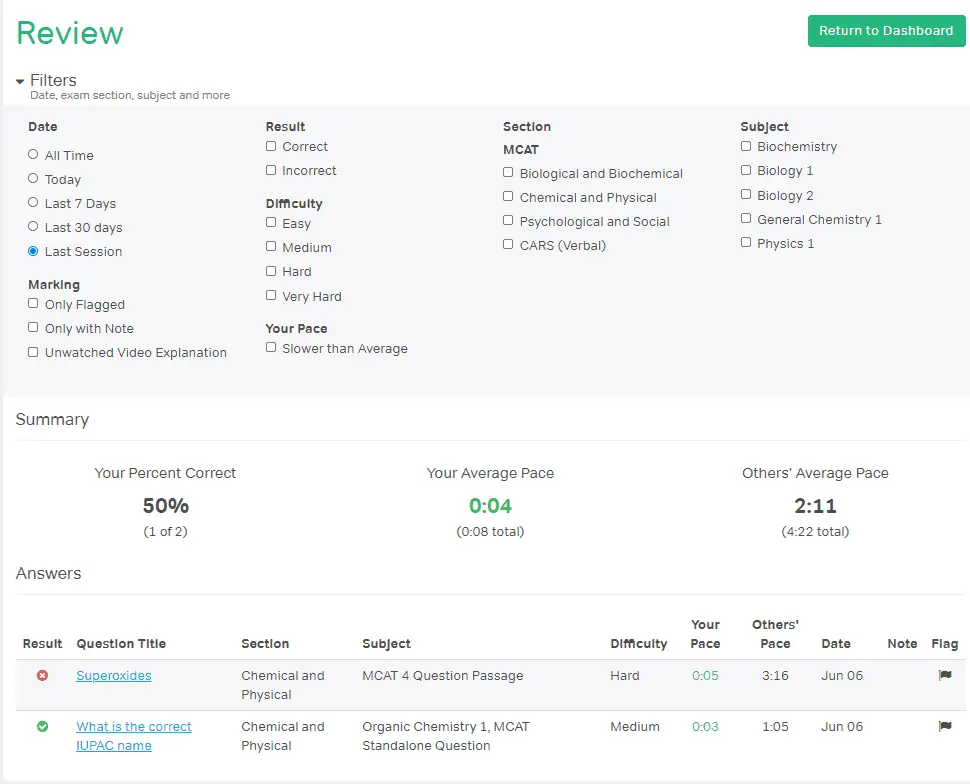Click the 0:04 average pace value
This screenshot has height=784, width=970.
pyautogui.click(x=490, y=506)
